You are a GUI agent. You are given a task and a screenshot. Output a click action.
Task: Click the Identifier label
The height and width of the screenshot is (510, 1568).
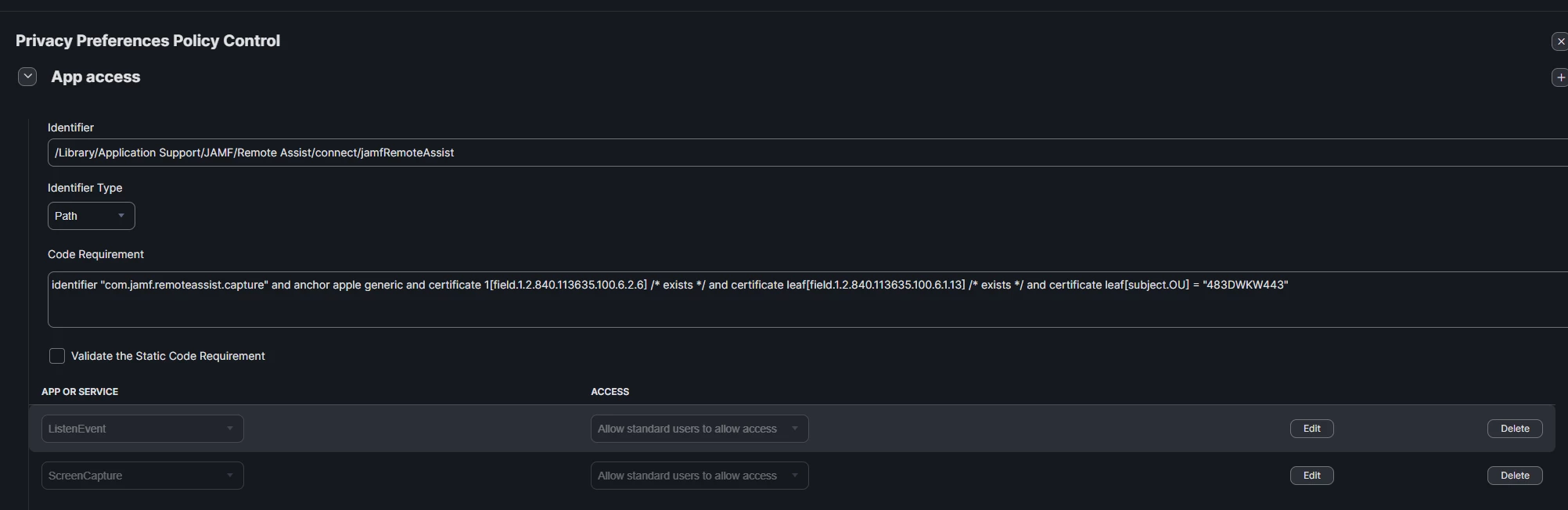click(x=70, y=127)
